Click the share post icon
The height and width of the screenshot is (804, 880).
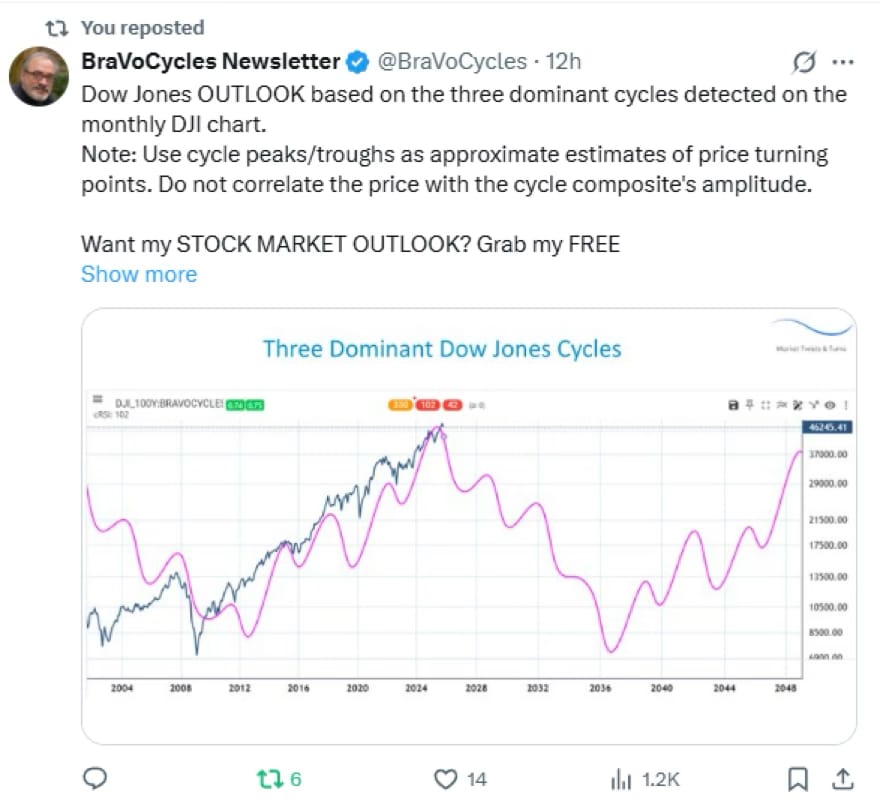pos(842,778)
